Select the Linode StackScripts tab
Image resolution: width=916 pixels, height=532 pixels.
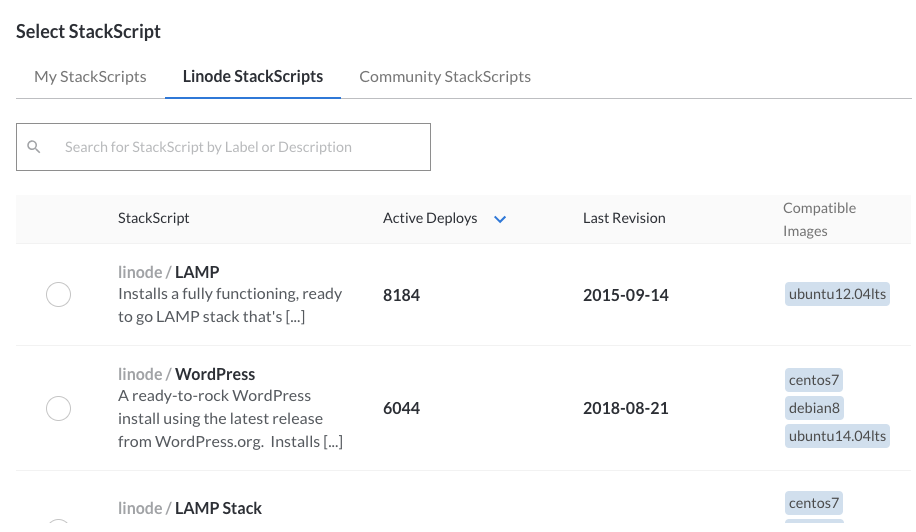click(x=253, y=76)
